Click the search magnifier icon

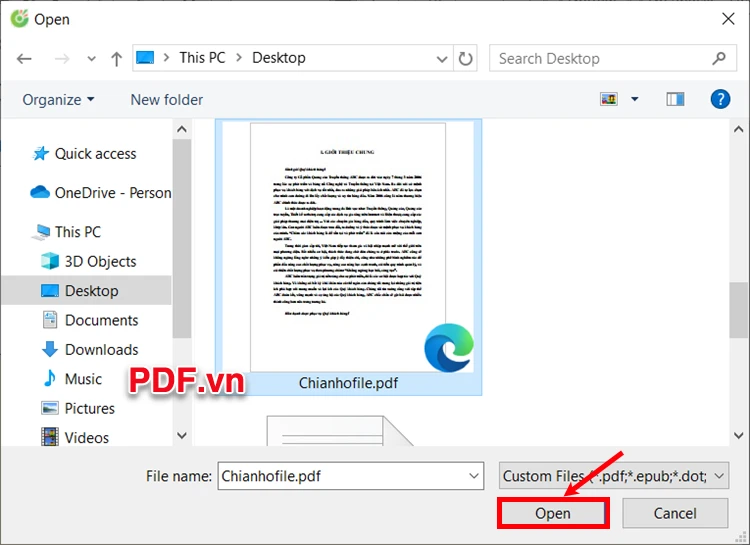(719, 58)
